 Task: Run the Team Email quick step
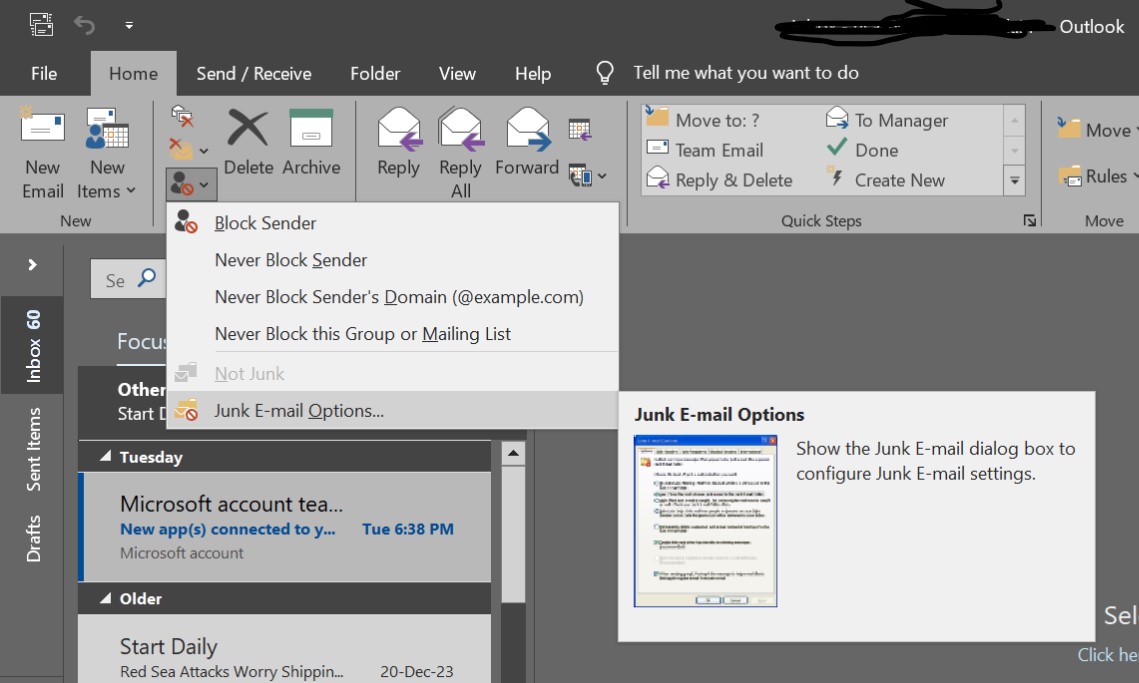tap(705, 150)
